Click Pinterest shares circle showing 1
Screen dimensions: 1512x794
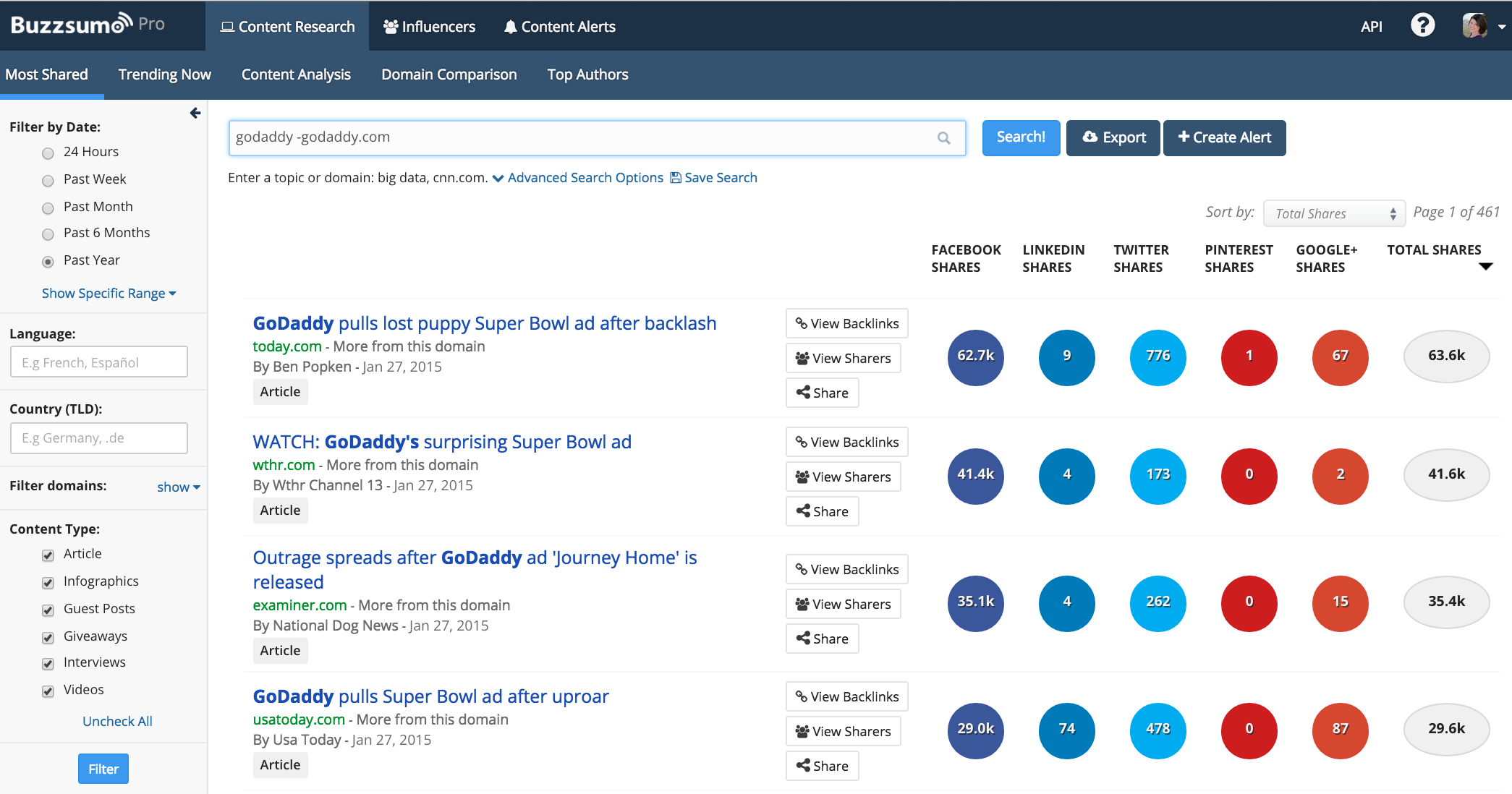(x=1249, y=357)
